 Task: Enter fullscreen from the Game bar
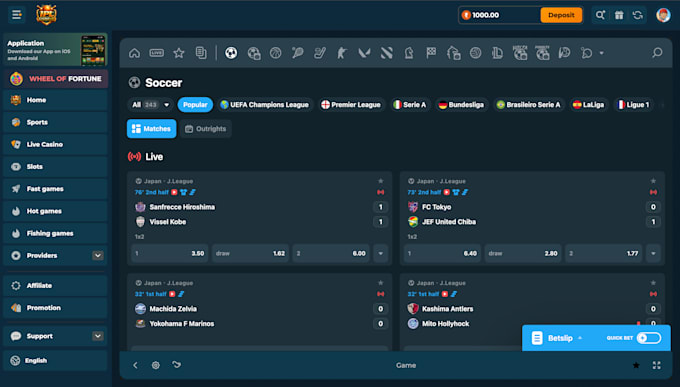657,365
